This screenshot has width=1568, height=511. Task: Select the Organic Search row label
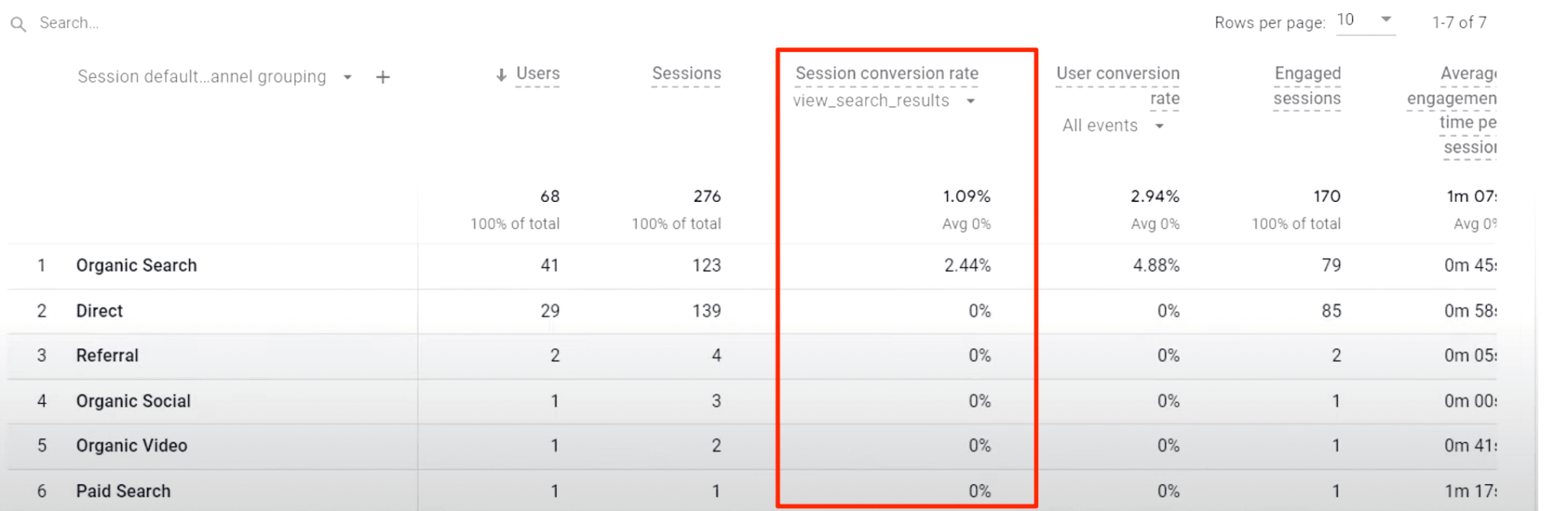pos(136,265)
